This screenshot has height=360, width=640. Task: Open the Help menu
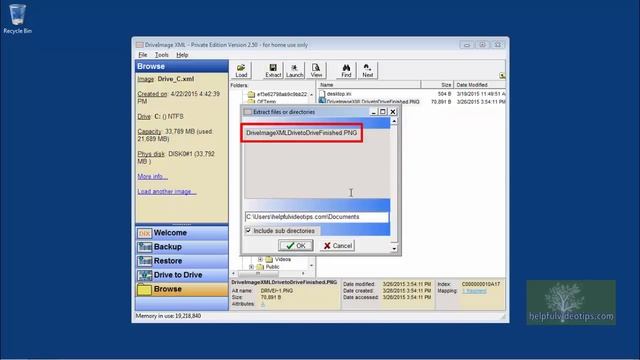click(x=182, y=55)
